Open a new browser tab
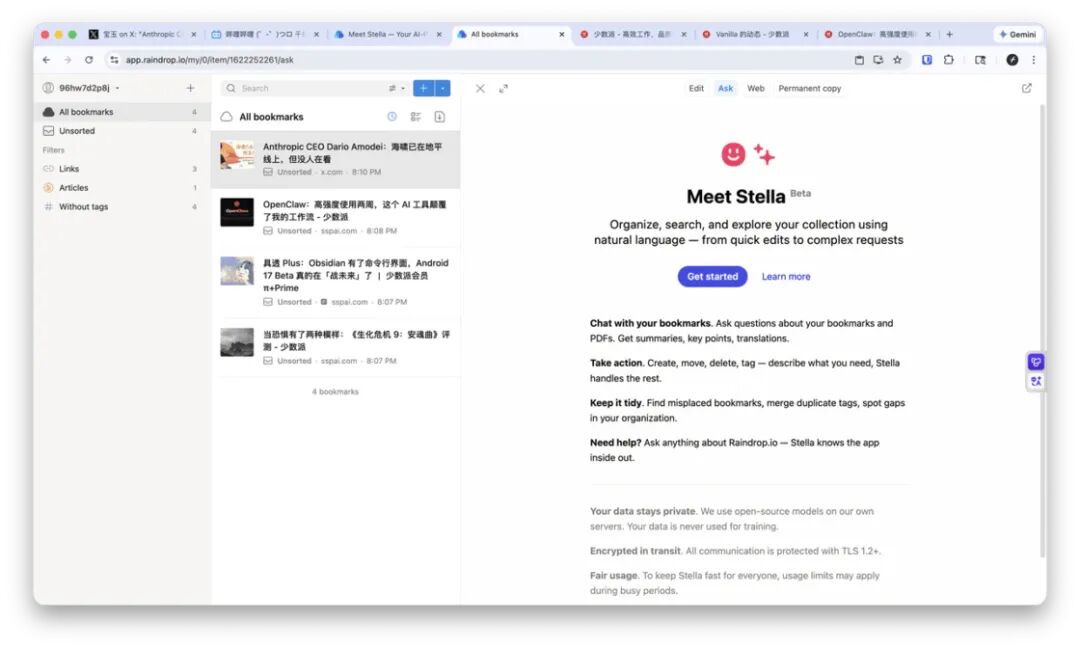 (949, 34)
